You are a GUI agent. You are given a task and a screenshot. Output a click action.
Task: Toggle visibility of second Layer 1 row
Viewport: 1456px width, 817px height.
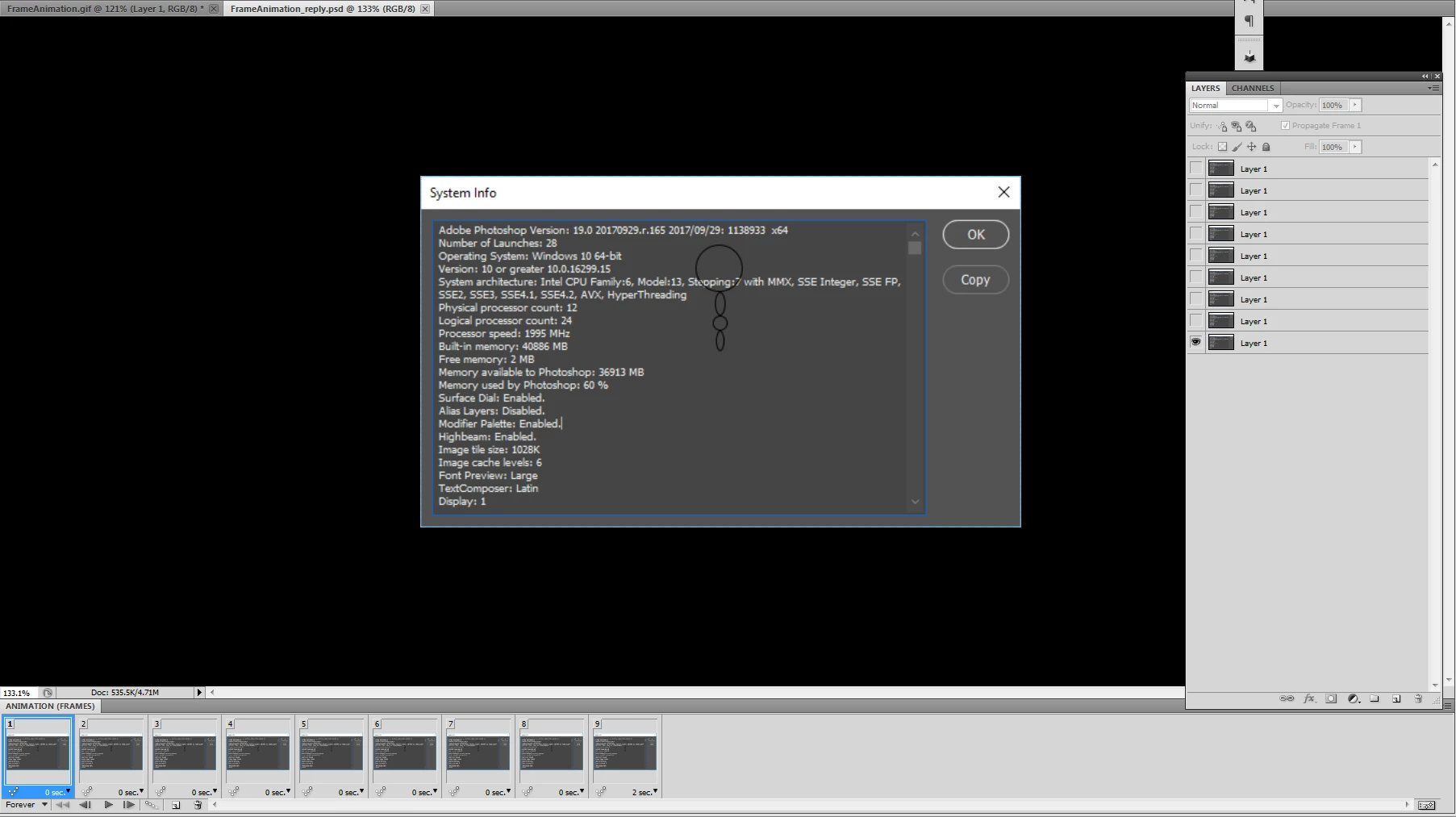pos(1195,190)
